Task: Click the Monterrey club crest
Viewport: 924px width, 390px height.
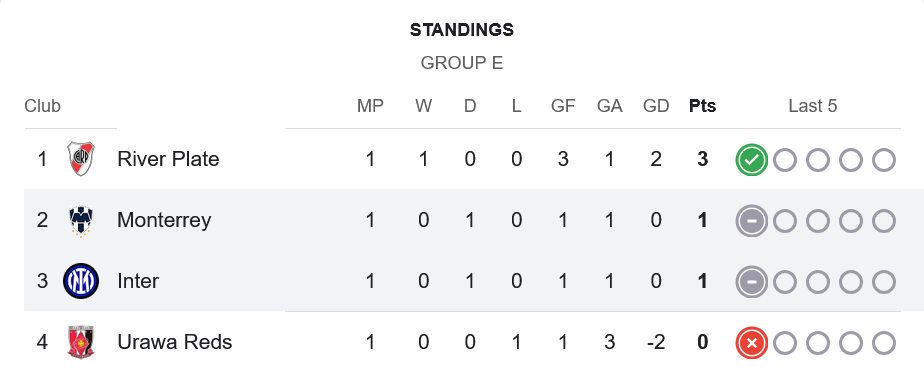Action: pyautogui.click(x=81, y=220)
